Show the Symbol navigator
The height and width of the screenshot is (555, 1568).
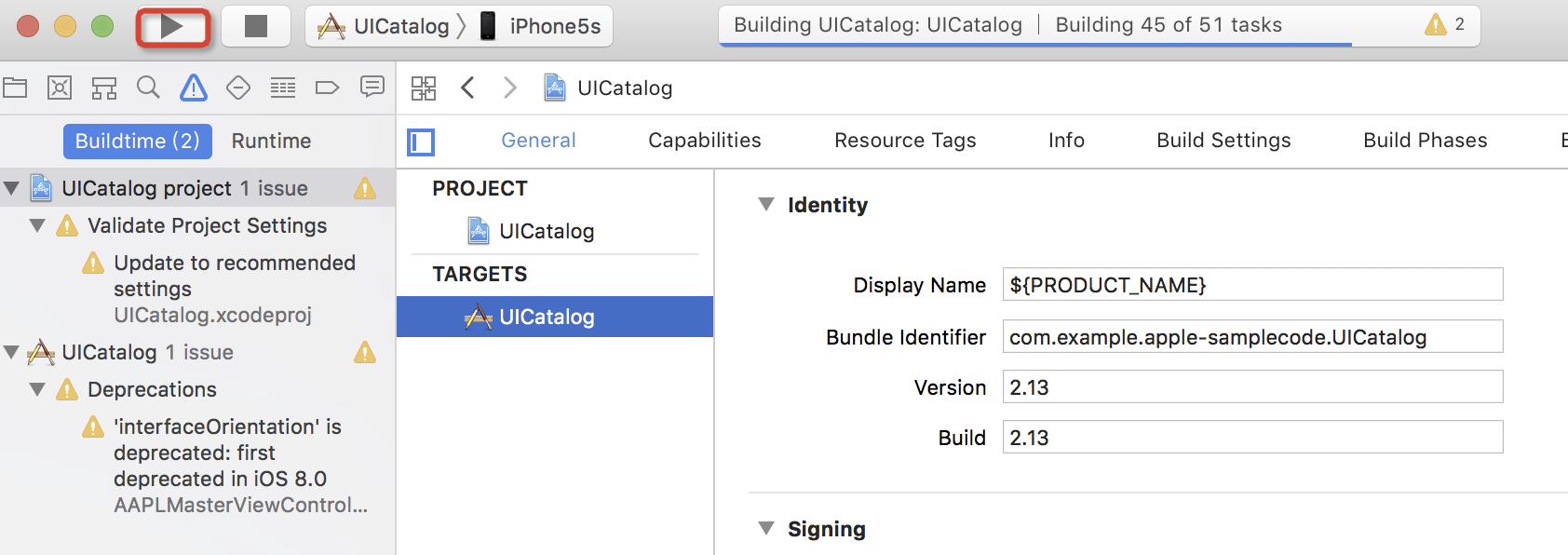[104, 88]
